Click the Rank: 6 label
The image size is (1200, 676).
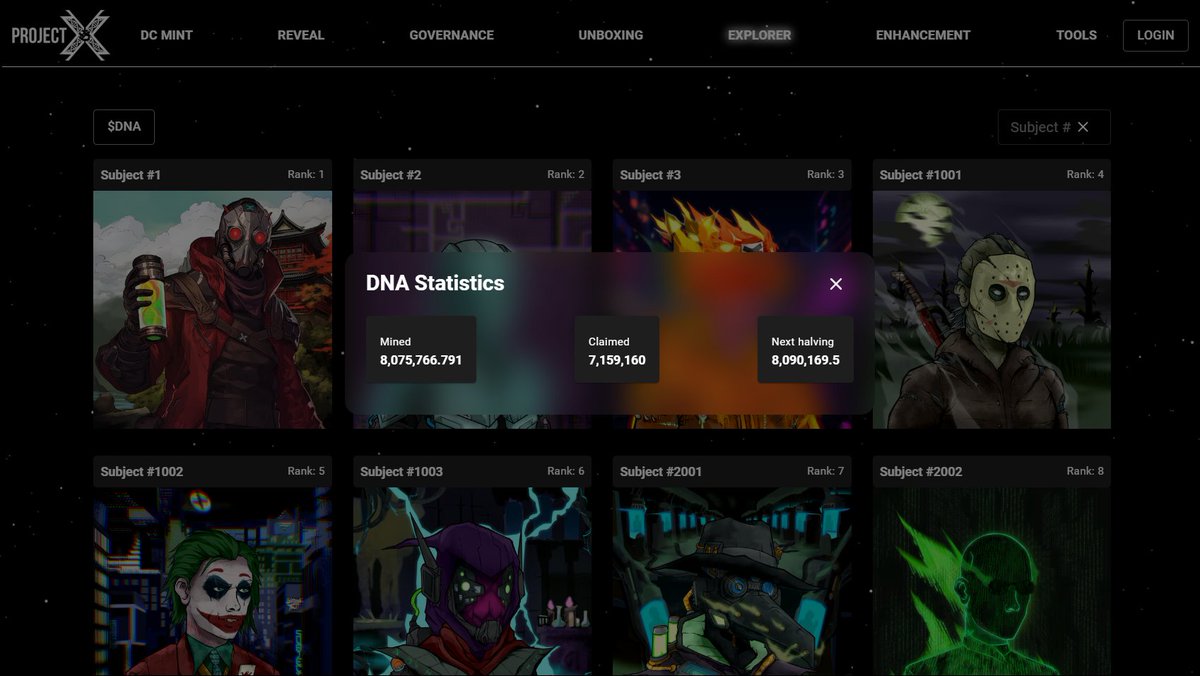click(x=566, y=471)
